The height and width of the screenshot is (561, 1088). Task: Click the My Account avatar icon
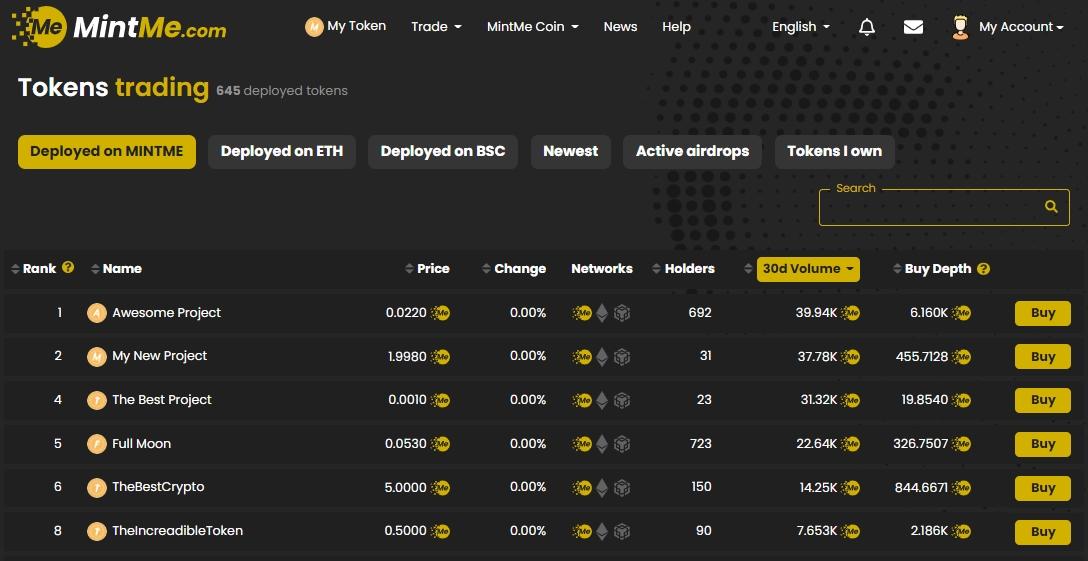point(960,27)
